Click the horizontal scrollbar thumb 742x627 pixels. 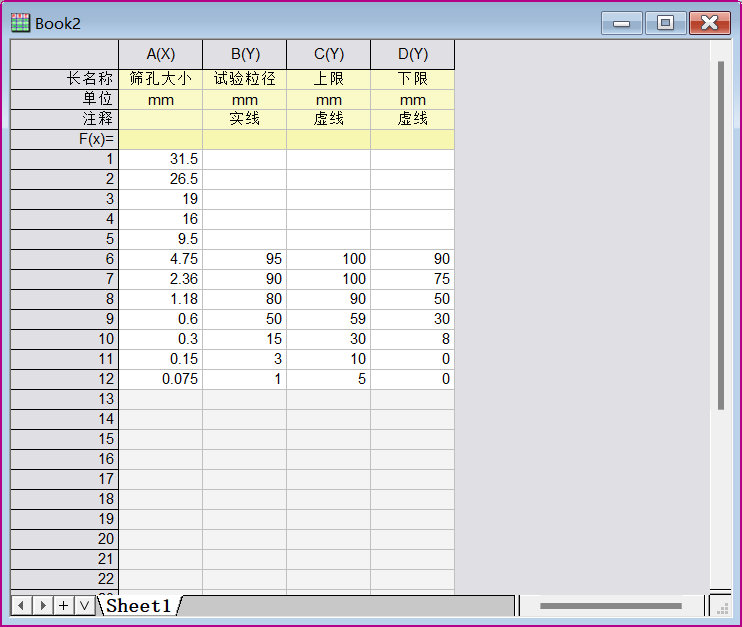pos(610,606)
